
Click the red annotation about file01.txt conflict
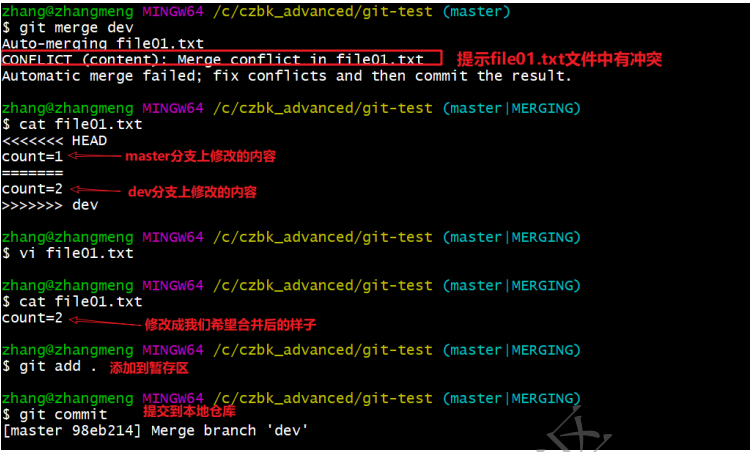[x=559, y=59]
